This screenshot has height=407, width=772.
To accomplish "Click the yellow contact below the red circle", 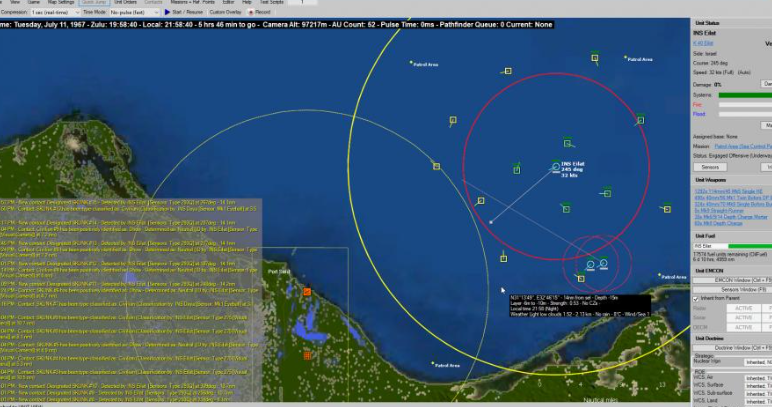I will click(x=504, y=258).
